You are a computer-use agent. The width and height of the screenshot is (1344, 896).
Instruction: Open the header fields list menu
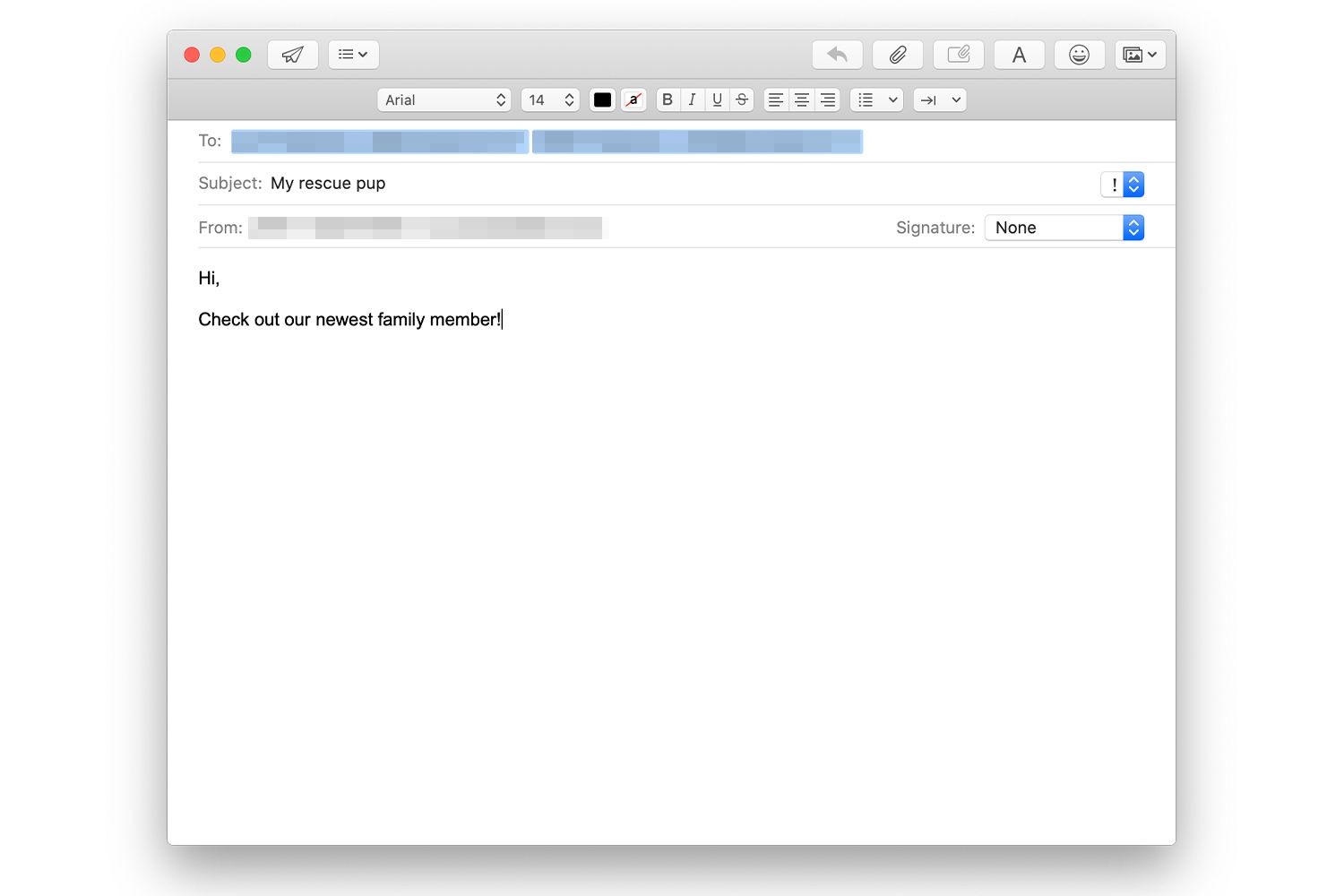(353, 55)
